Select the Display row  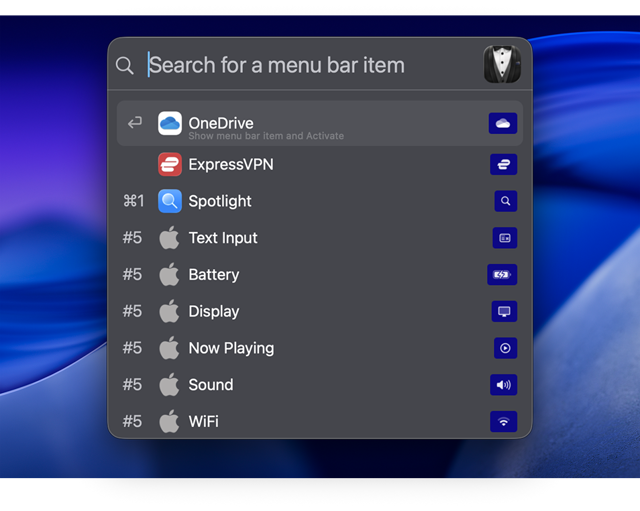pyautogui.click(x=320, y=311)
